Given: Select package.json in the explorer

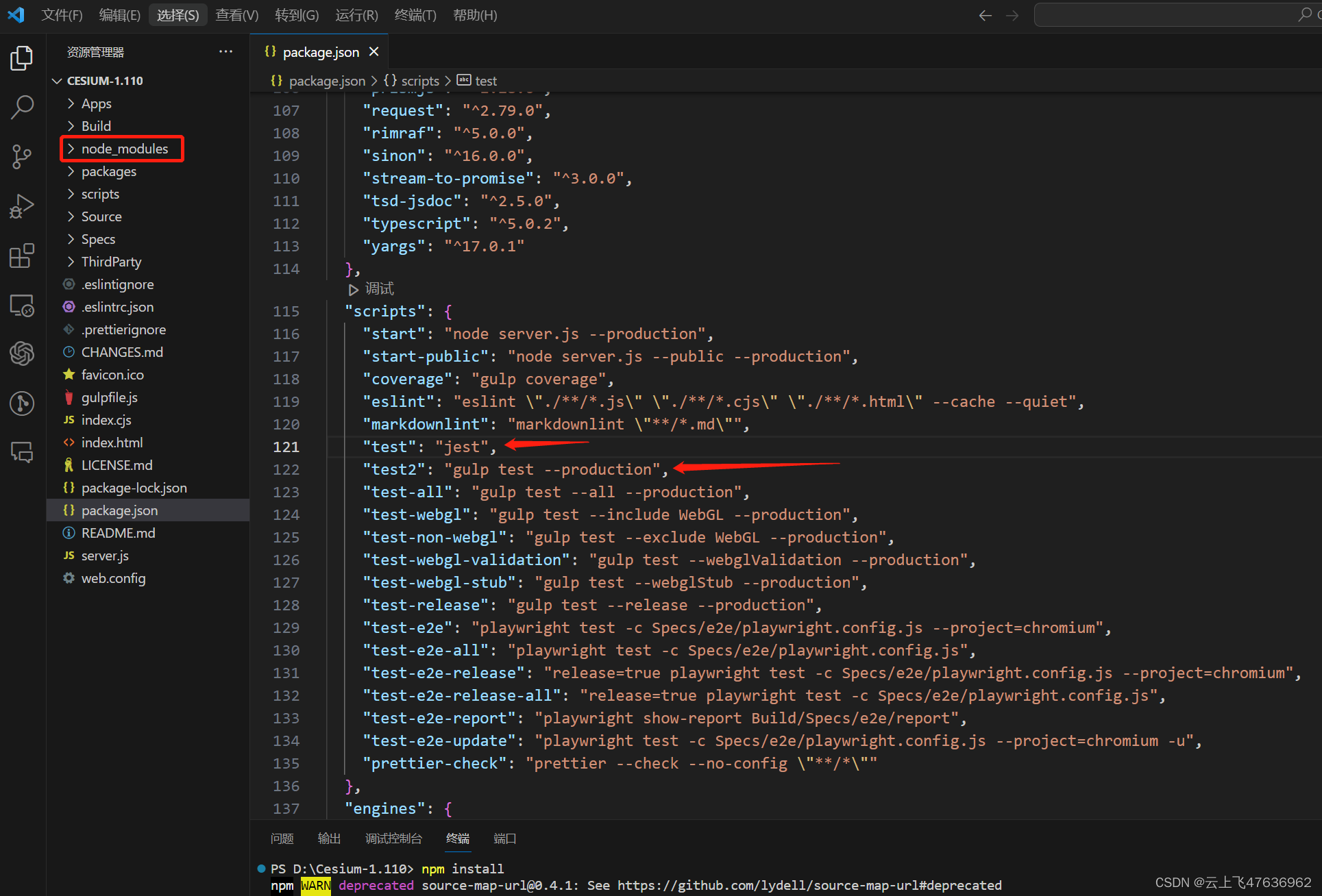Looking at the screenshot, I should click(x=148, y=510).
